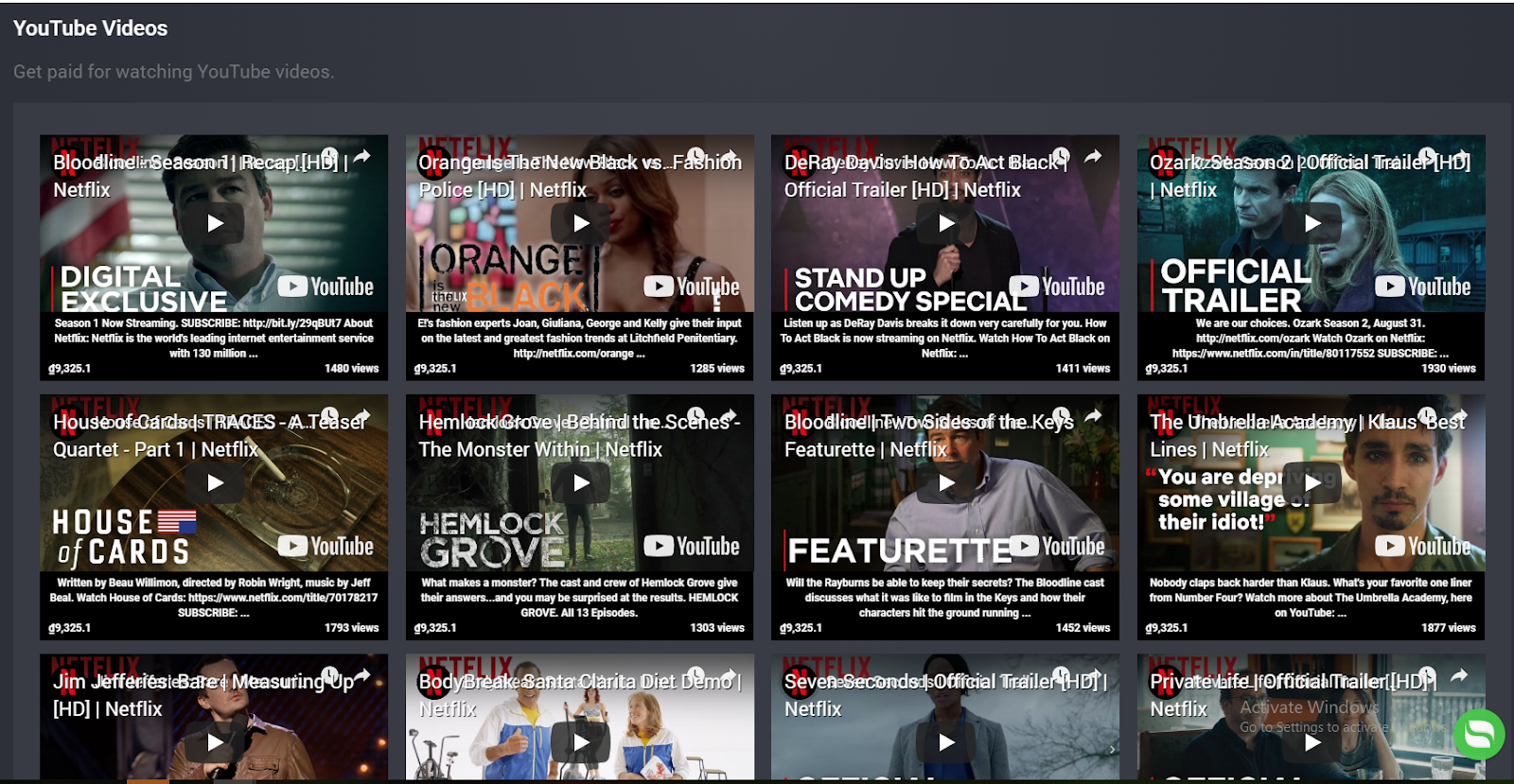
Task: Add Bloodline Season 1 Recap to Watch later
Action: (x=328, y=156)
